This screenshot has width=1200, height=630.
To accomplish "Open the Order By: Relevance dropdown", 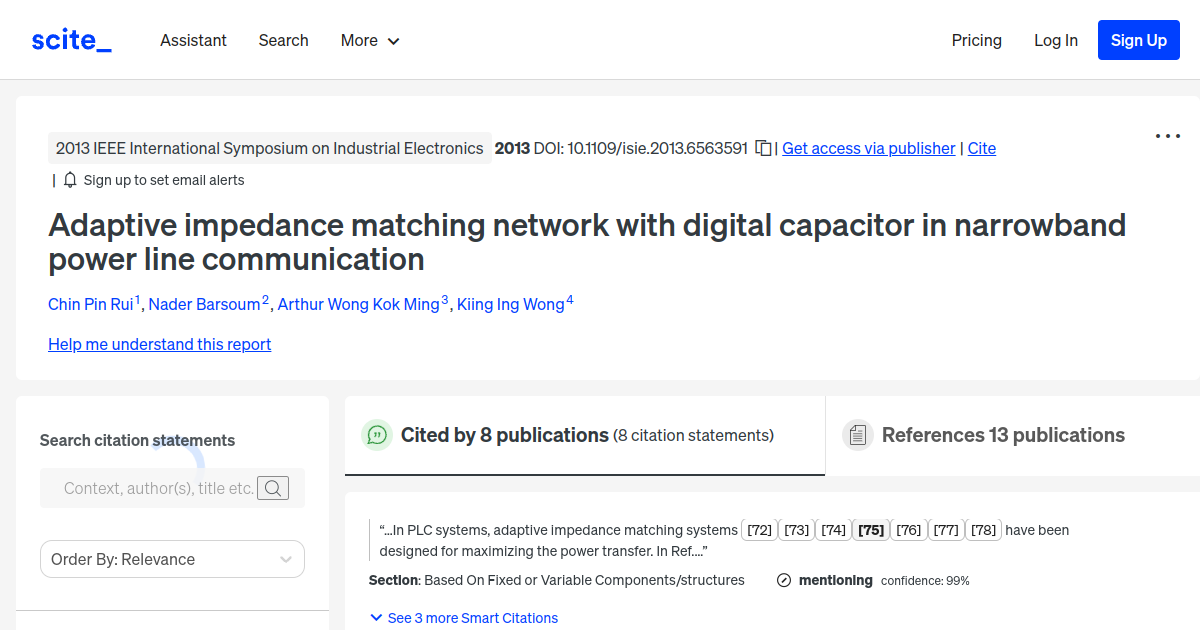I will [x=172, y=559].
